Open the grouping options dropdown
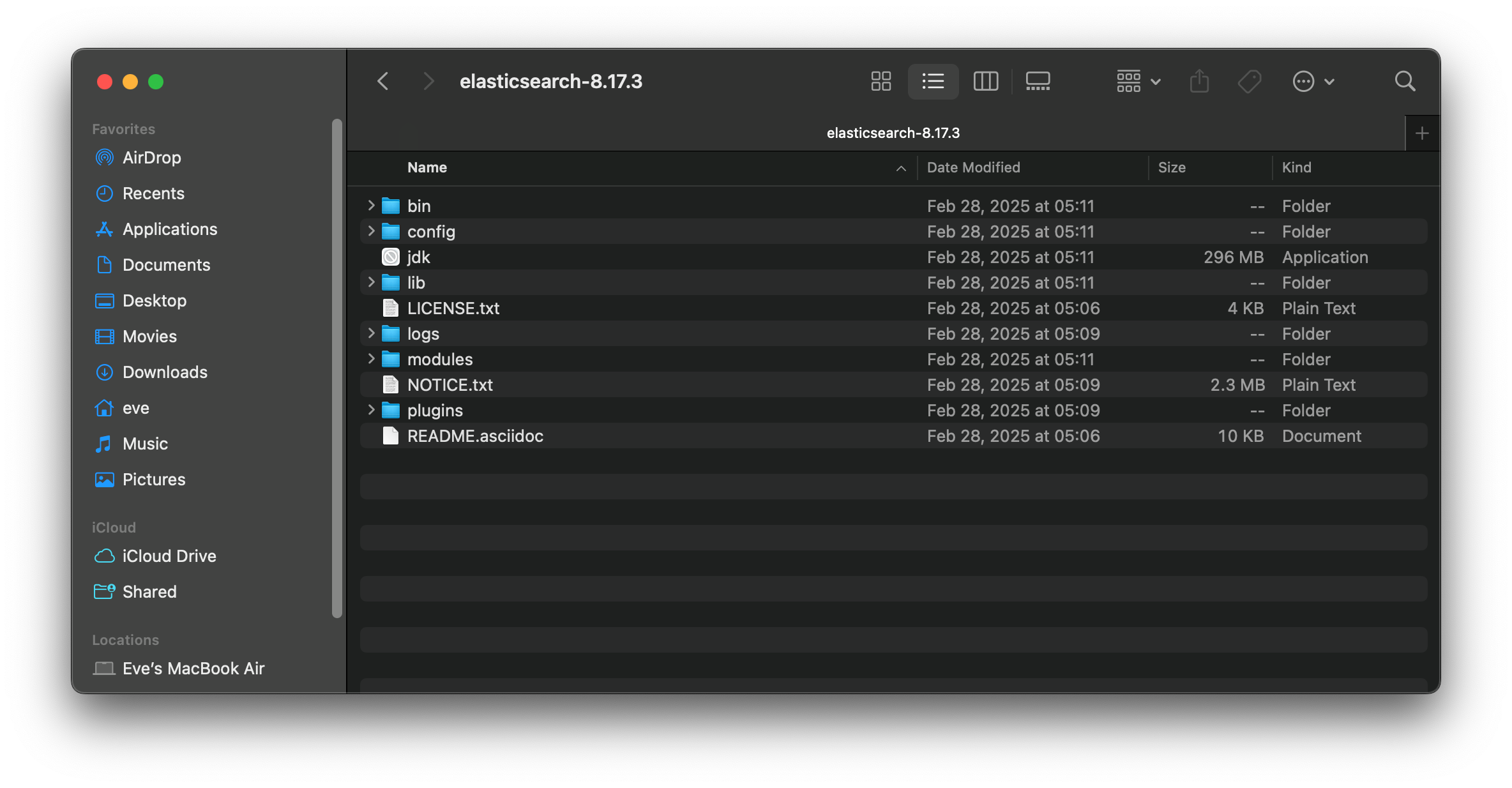This screenshot has height=788, width=1512. [1137, 81]
